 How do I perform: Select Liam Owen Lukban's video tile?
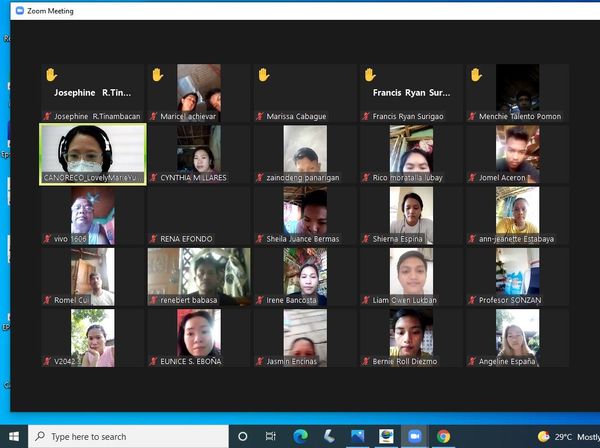coord(411,276)
